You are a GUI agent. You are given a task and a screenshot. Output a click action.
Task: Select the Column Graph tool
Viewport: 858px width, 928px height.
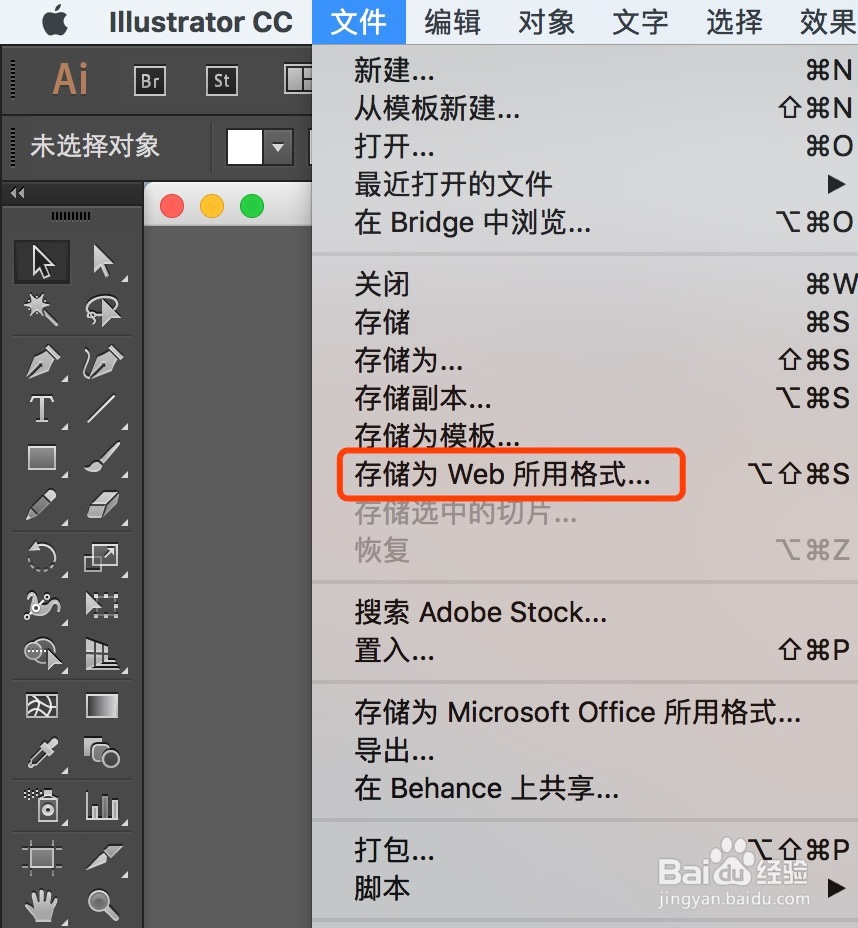tap(102, 805)
